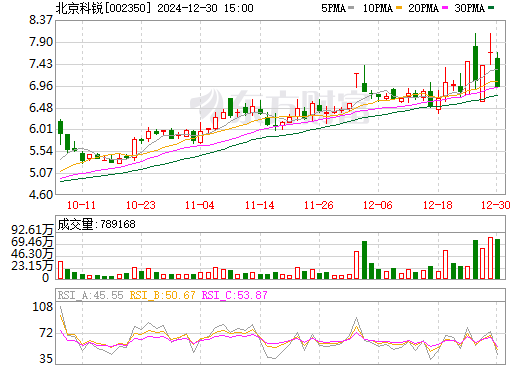Click the 5PMA gray legend swatch

click(351, 8)
